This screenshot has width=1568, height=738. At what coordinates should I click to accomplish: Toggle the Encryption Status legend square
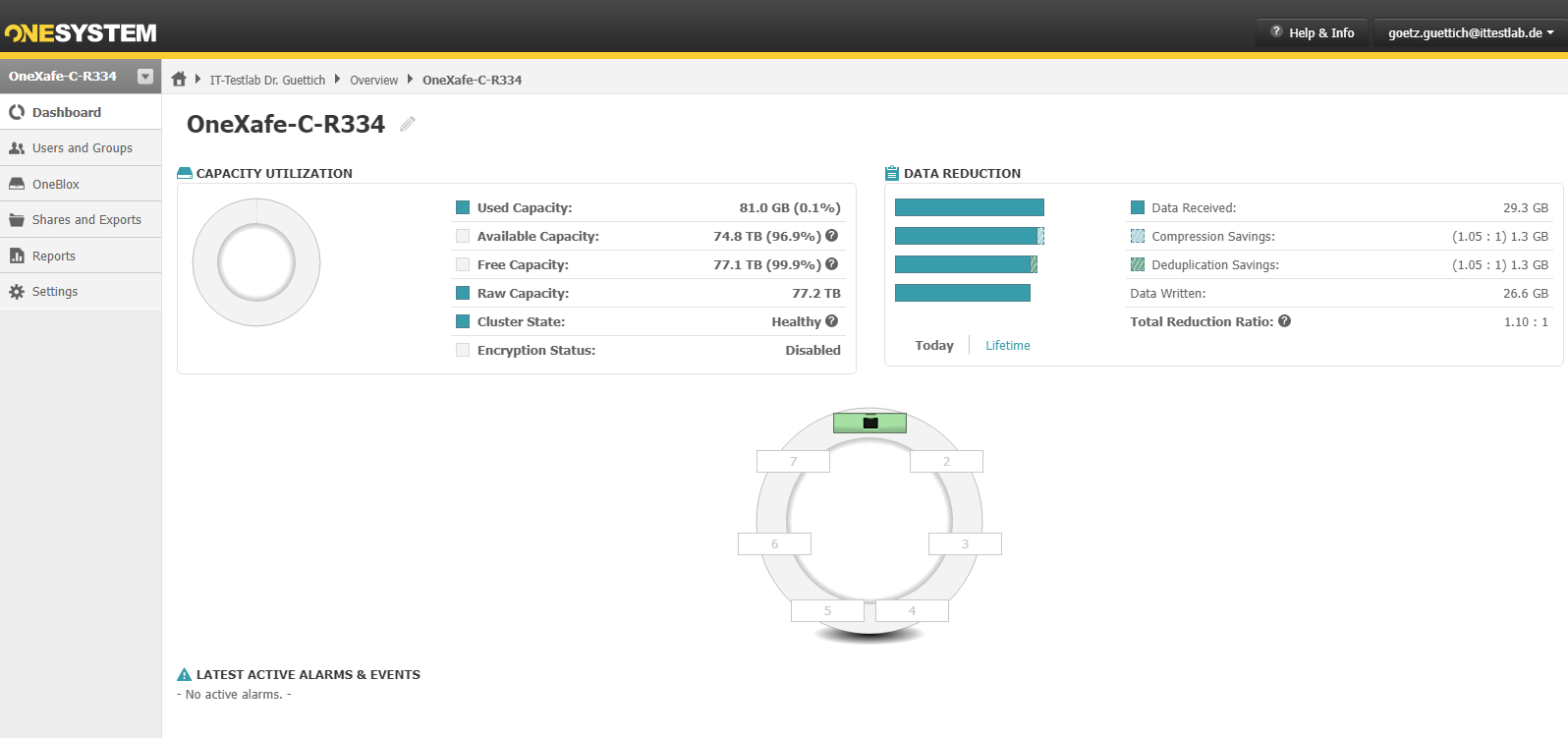click(x=463, y=350)
